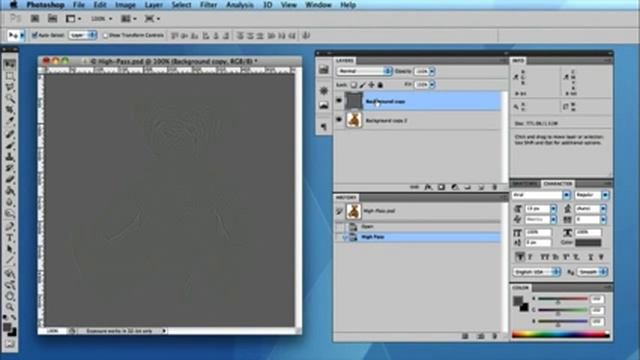Delete current state in History panel
This screenshot has width=640, height=360.
494,336
